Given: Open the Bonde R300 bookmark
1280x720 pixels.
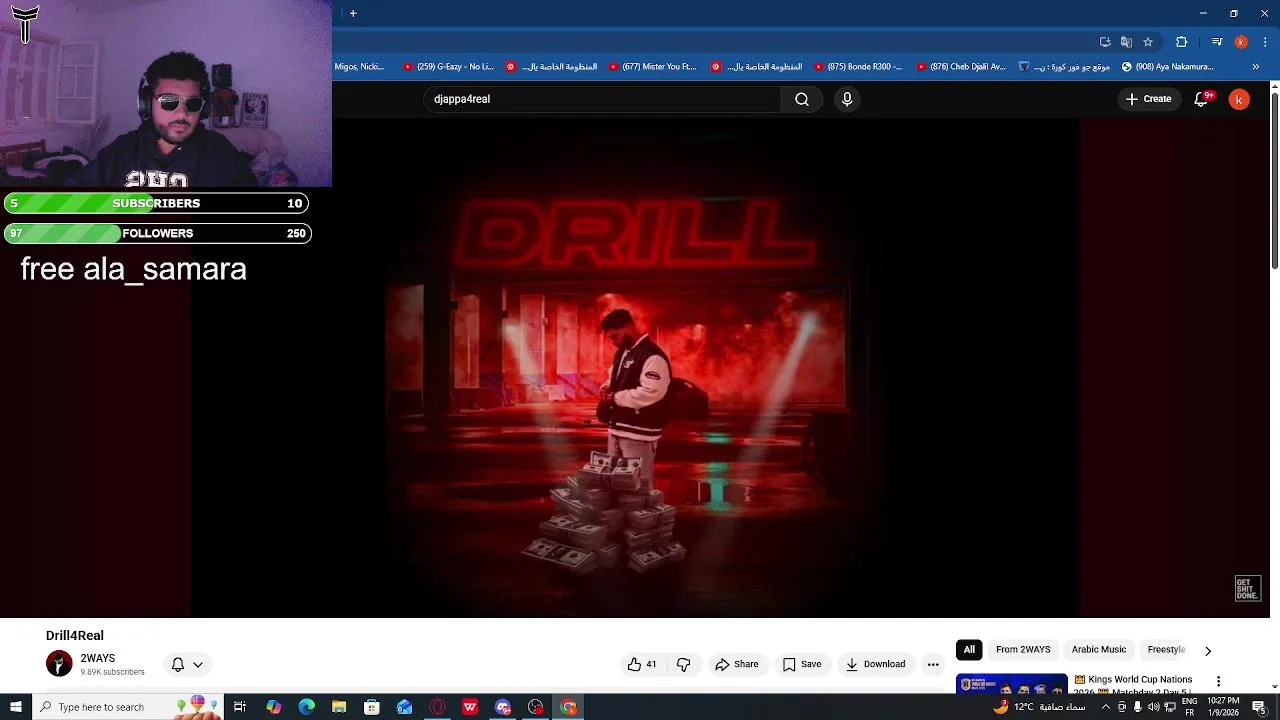Looking at the screenshot, I should click(x=858, y=67).
